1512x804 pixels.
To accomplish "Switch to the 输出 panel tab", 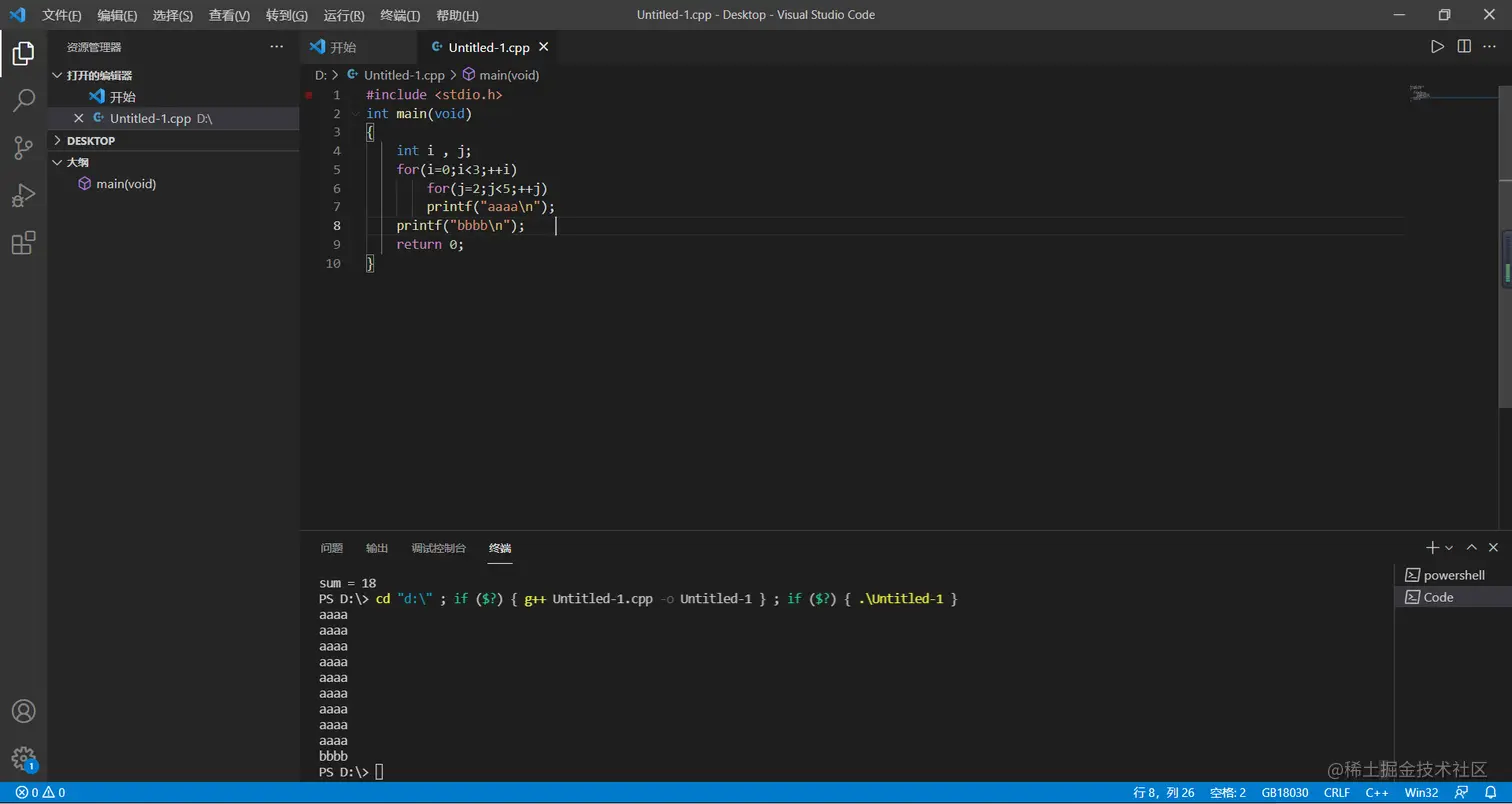I will tap(377, 548).
